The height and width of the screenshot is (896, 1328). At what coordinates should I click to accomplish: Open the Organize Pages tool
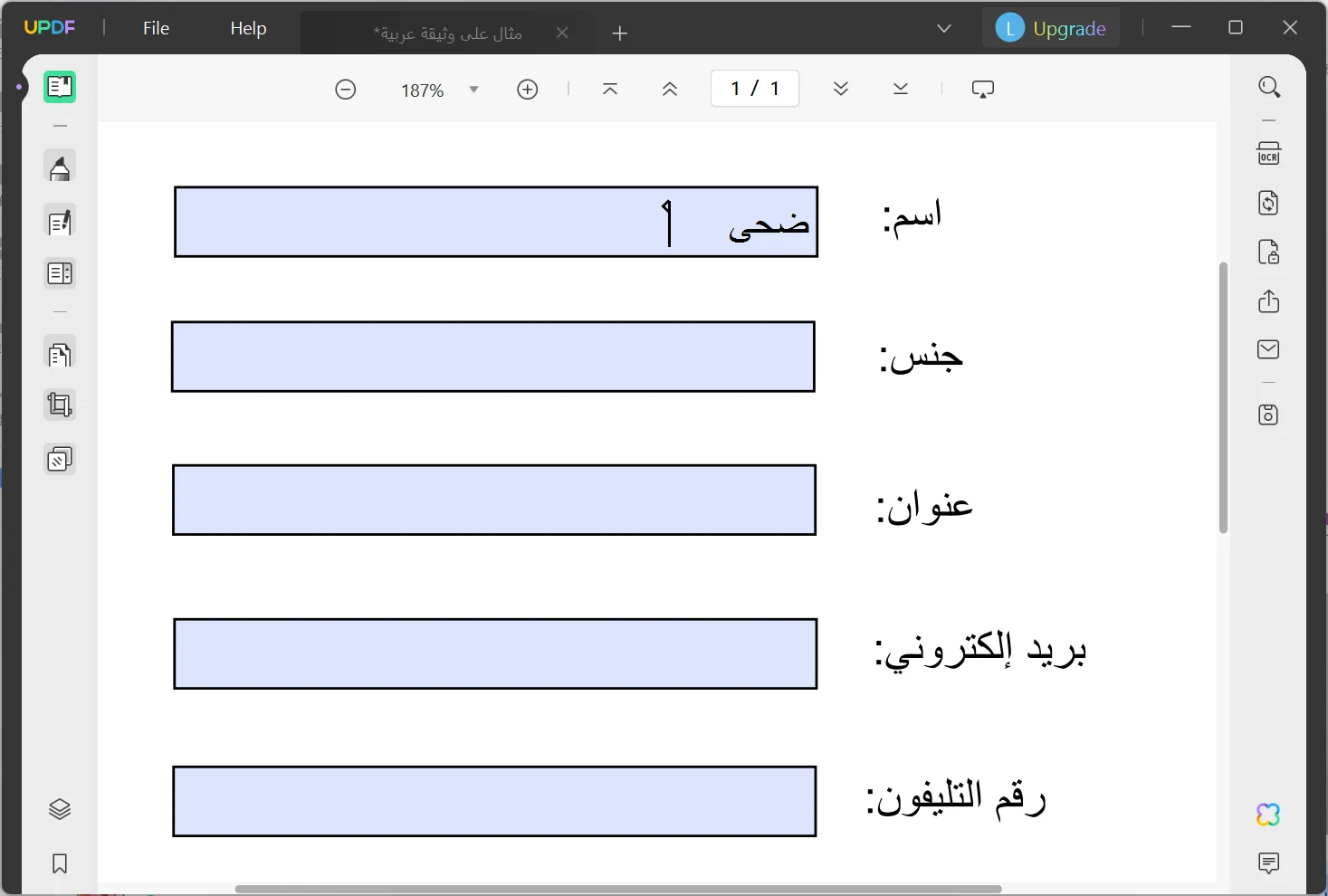pos(60,354)
